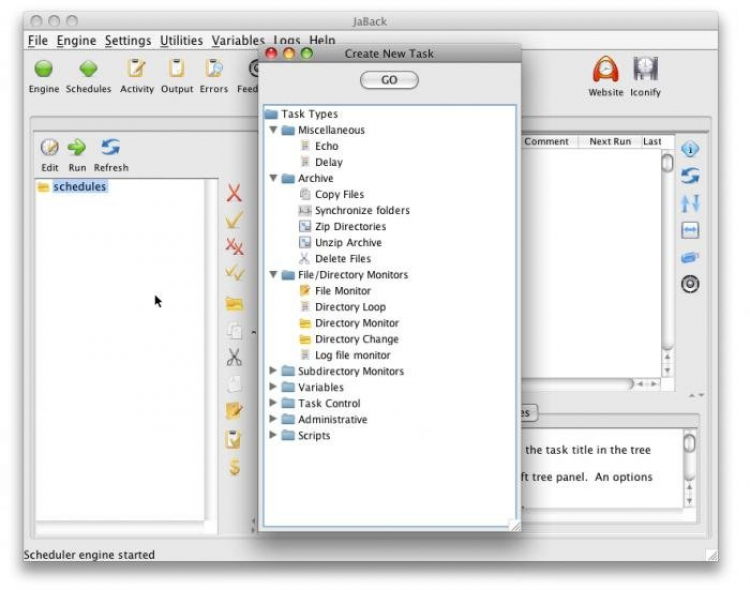Select Zip Directories task

pos(350,226)
